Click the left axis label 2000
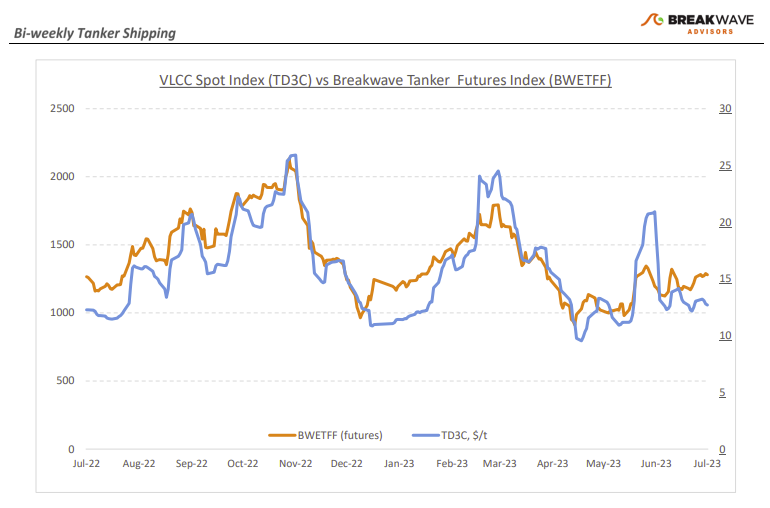Viewport: 770px width, 508px height. point(62,176)
